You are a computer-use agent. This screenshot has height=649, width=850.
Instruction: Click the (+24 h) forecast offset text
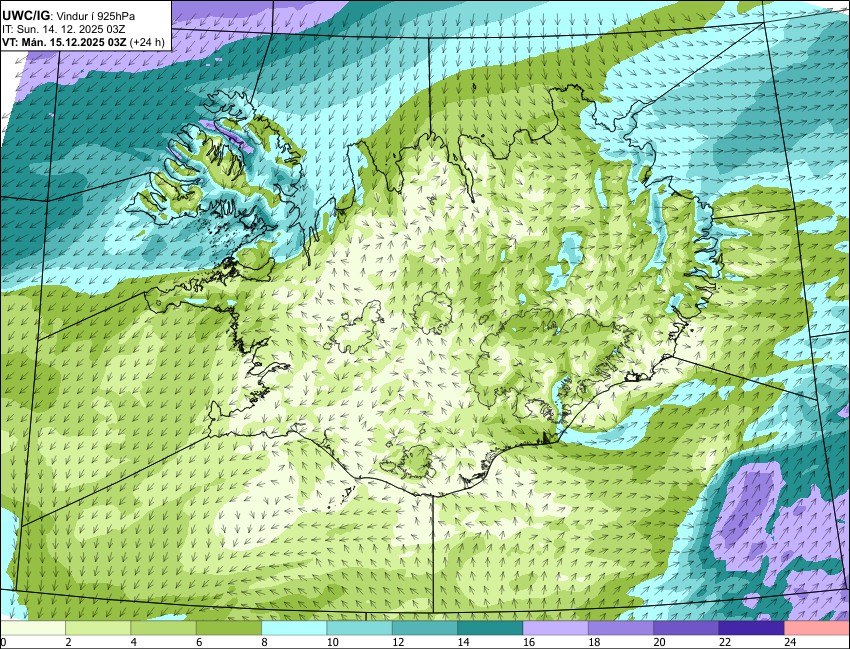(x=146, y=42)
